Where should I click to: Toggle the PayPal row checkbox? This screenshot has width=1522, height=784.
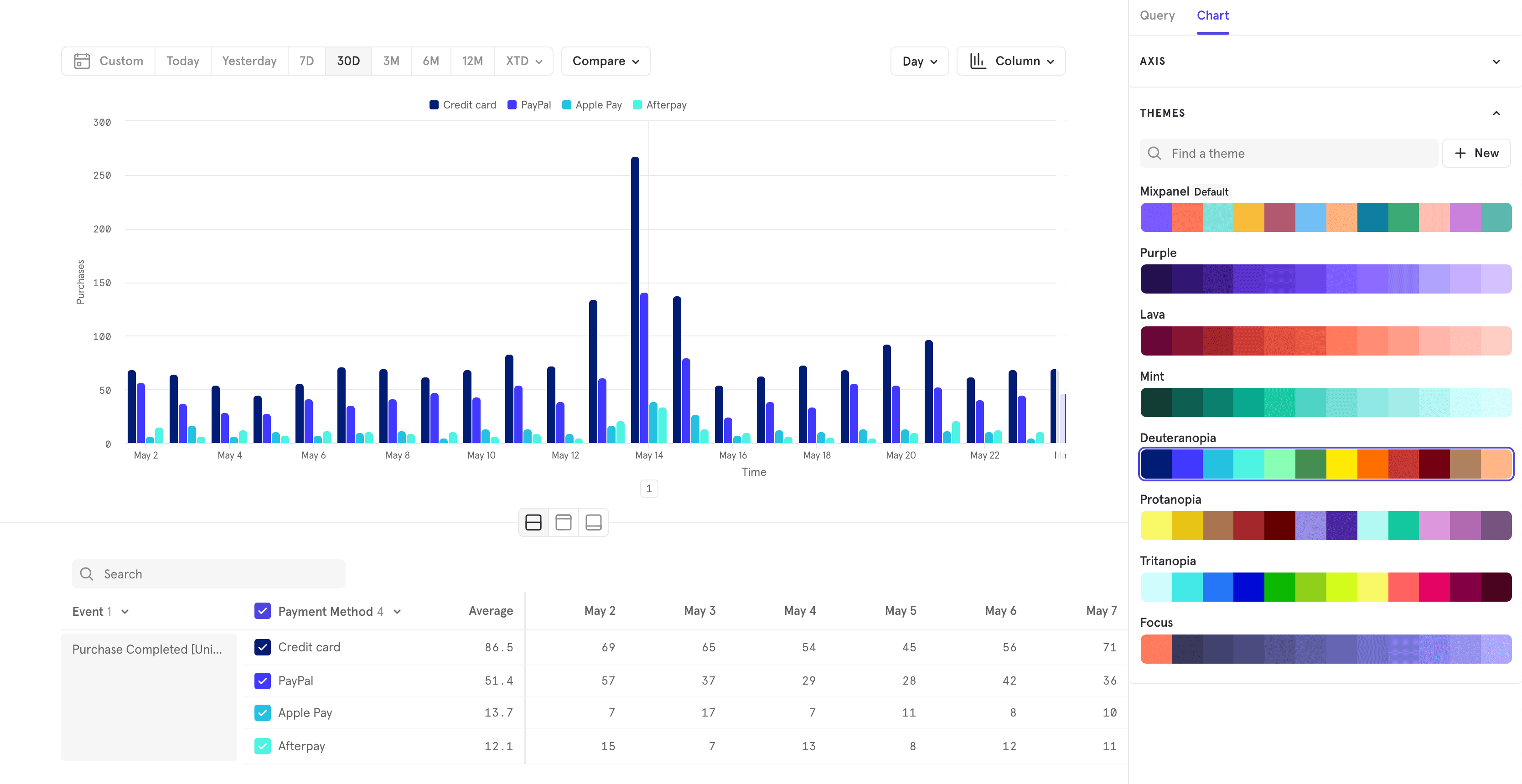tap(262, 681)
